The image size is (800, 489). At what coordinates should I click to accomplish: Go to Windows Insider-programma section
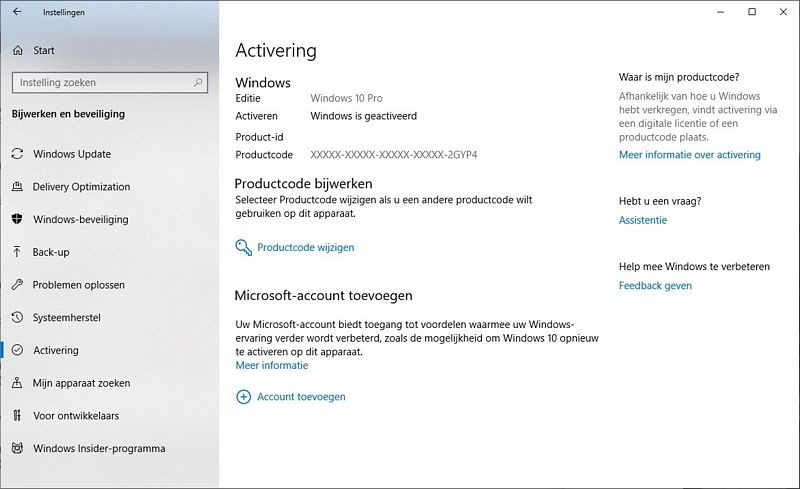pos(98,449)
